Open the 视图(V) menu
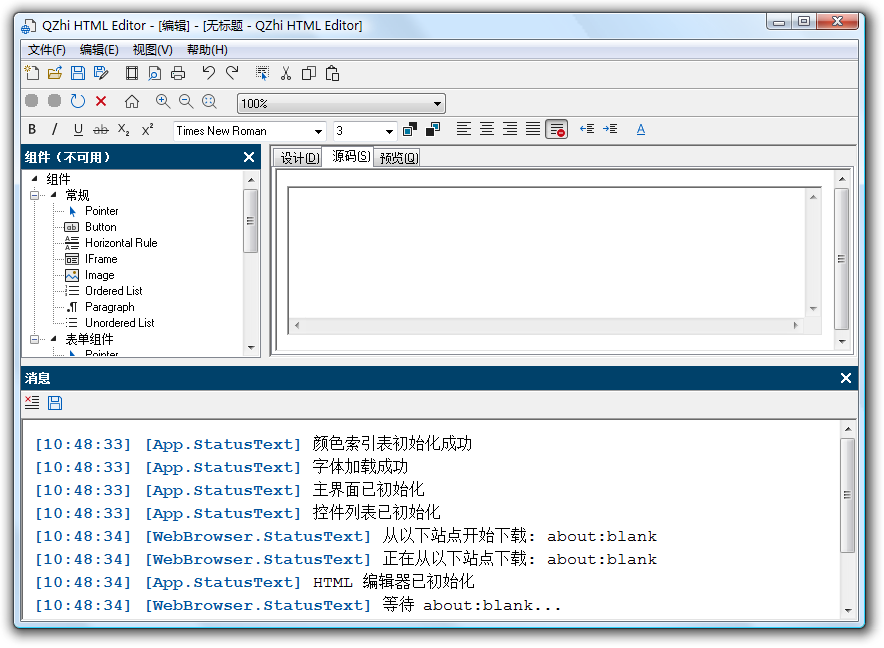 point(153,50)
